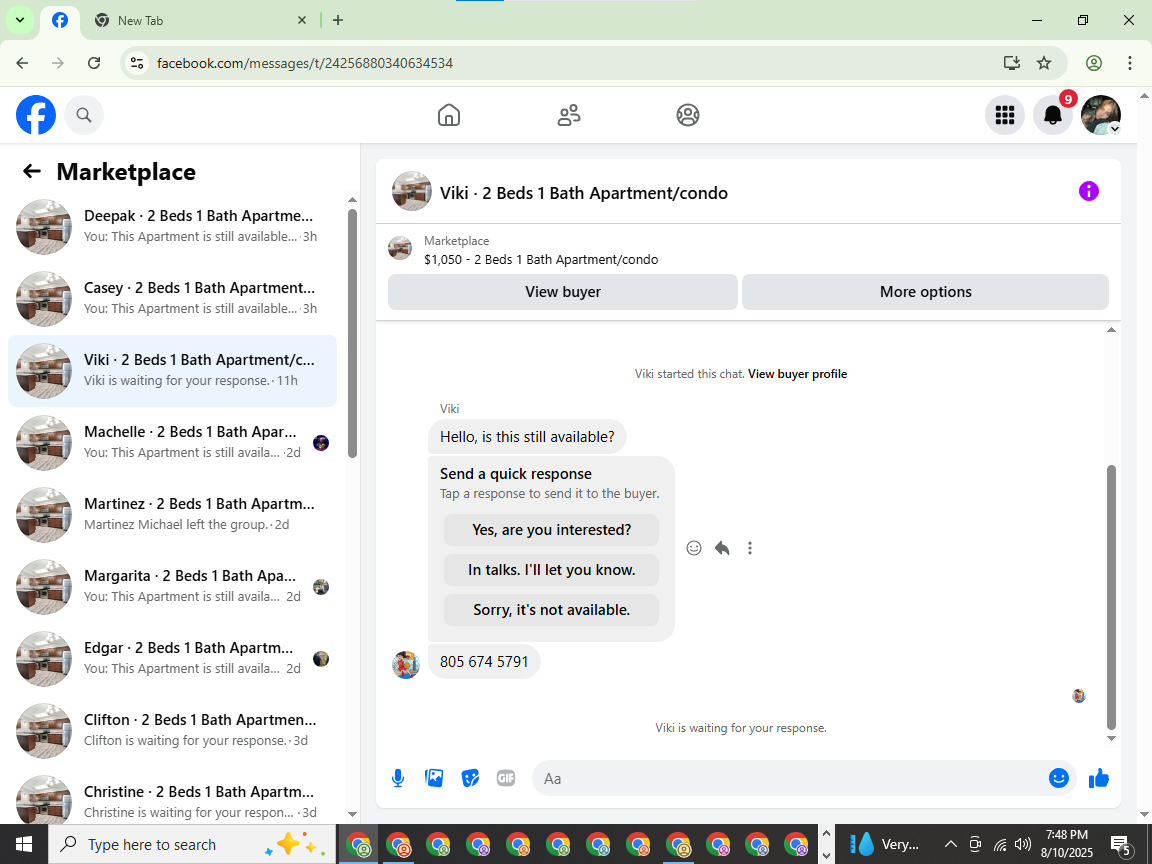Screen dimensions: 1152x864
Task: Open conversation information purple icon
Action: tap(1088, 192)
